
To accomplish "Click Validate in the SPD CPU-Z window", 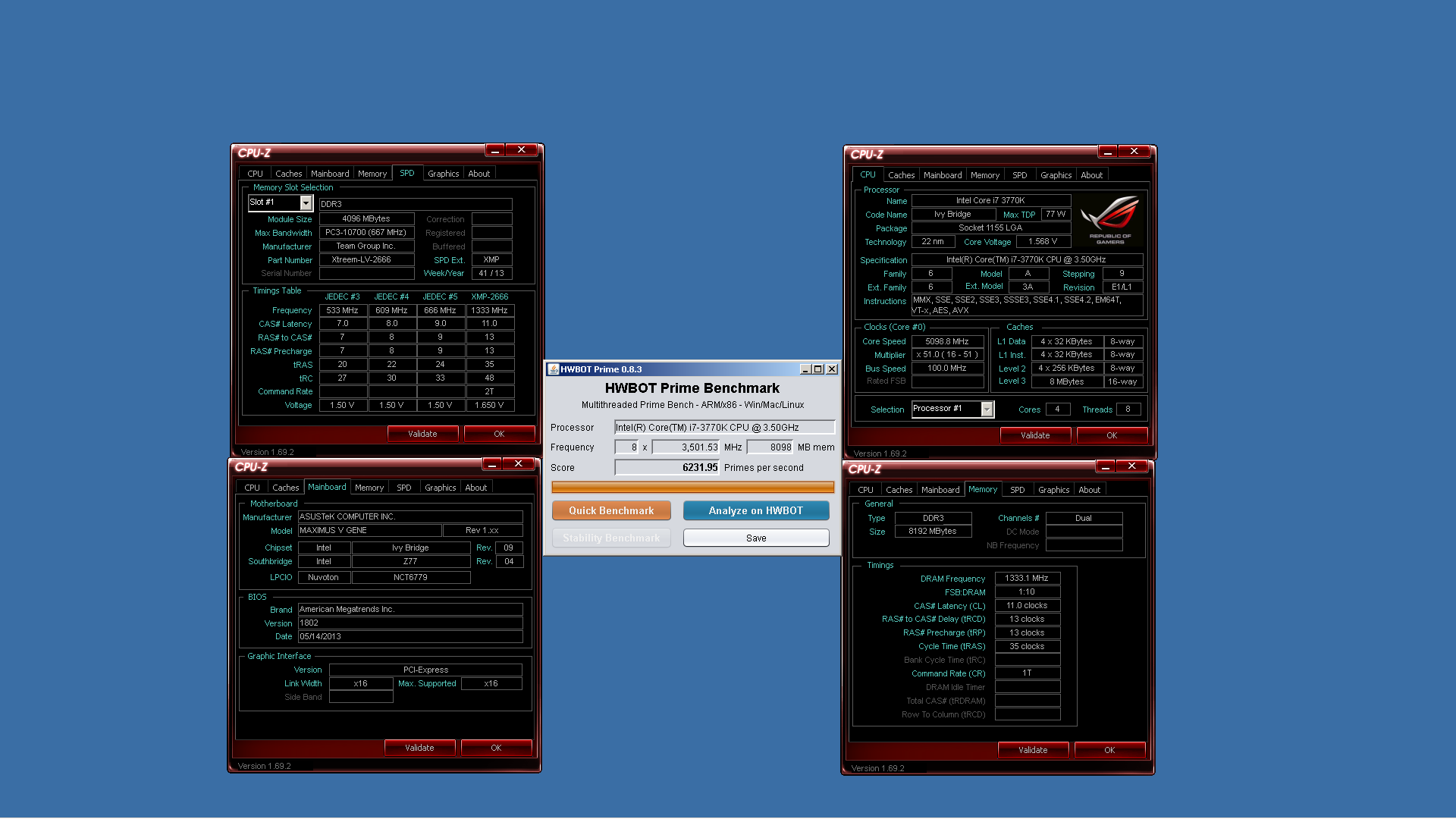I will pos(422,434).
